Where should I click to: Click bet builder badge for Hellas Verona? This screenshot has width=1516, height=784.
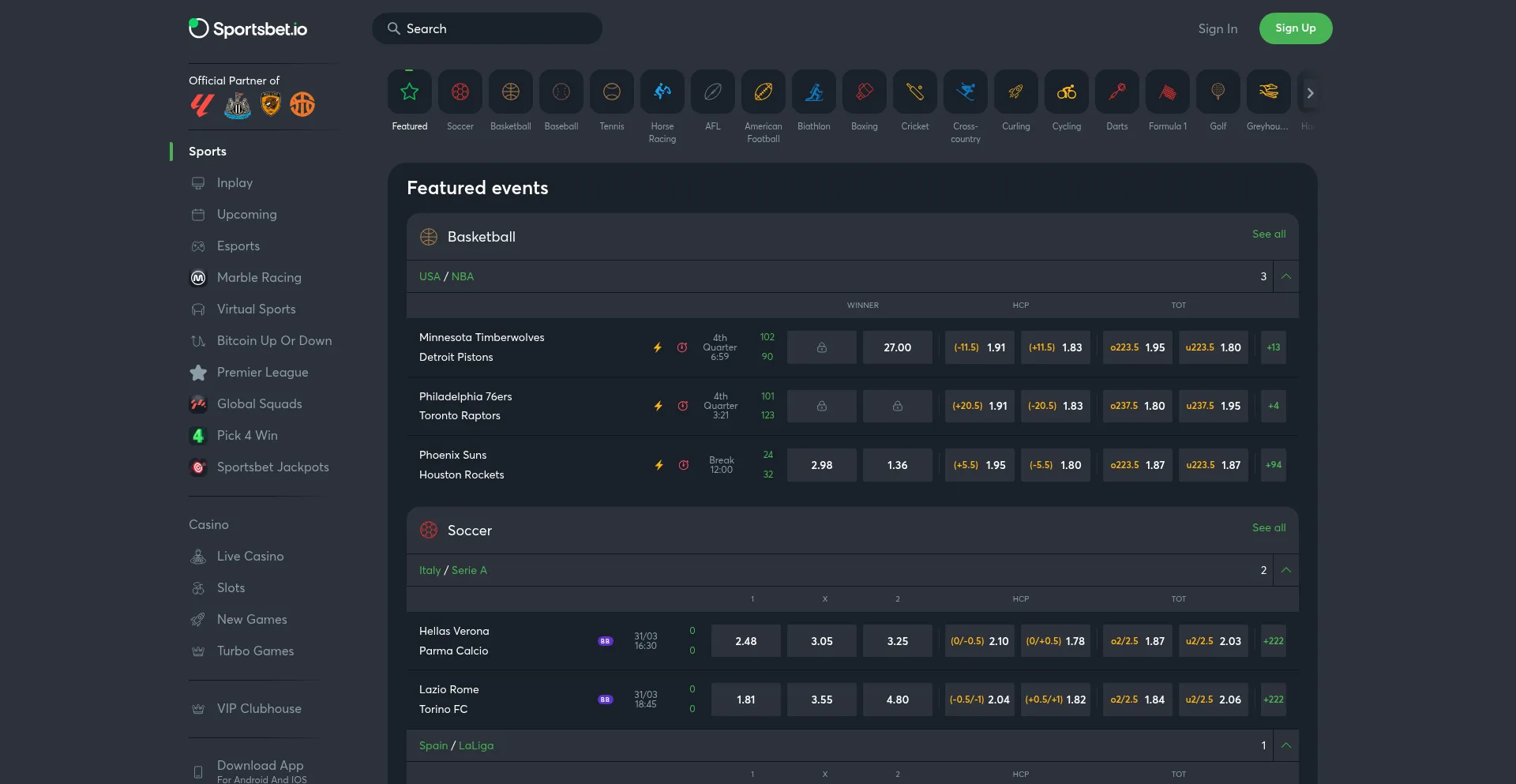[606, 641]
